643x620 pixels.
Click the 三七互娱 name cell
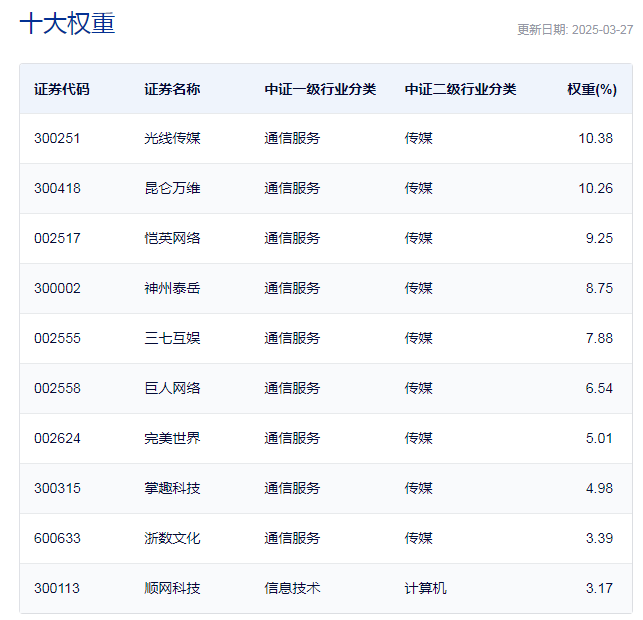pos(172,338)
